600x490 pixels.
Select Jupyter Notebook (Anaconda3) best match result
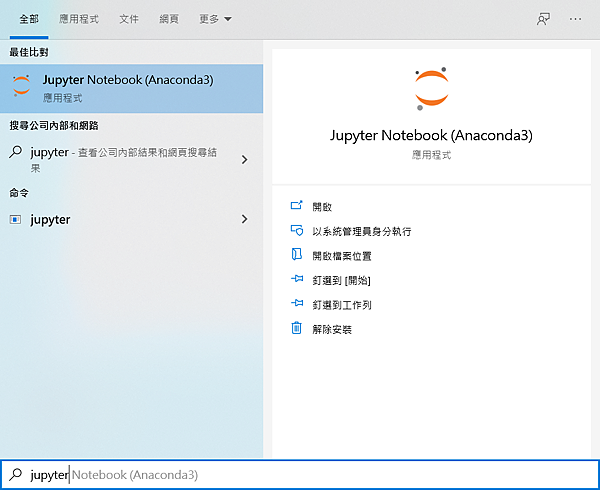point(131,88)
